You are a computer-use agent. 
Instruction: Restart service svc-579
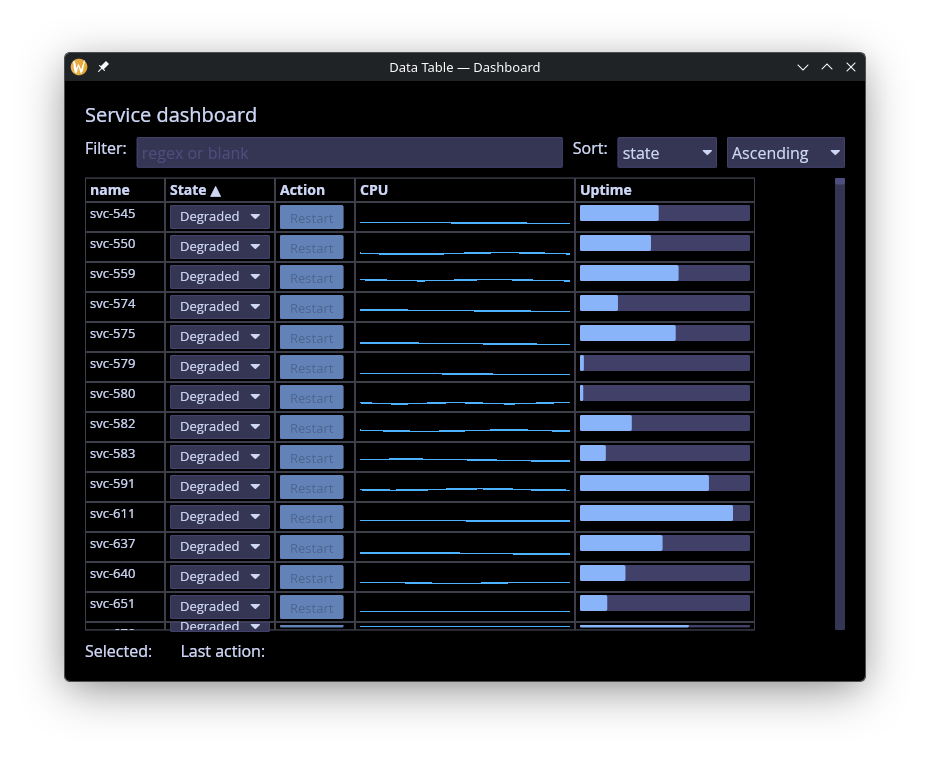[x=312, y=367]
